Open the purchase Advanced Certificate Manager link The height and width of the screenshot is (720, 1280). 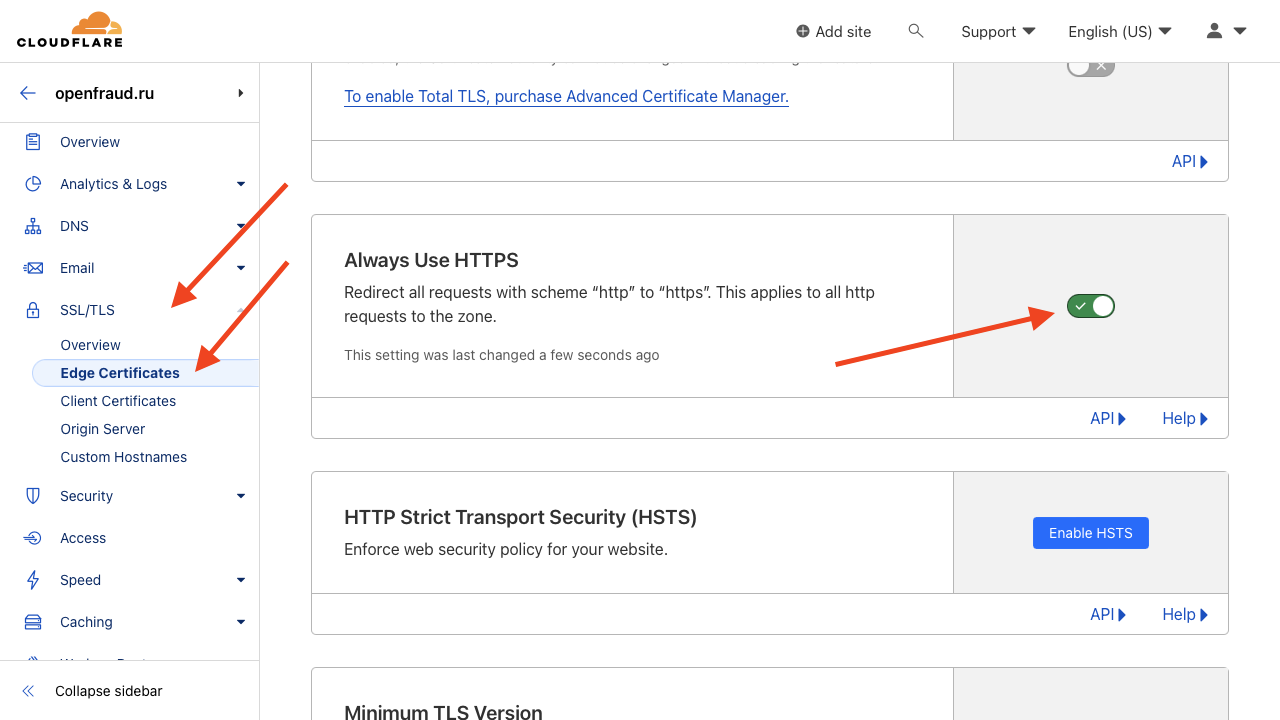pos(566,96)
